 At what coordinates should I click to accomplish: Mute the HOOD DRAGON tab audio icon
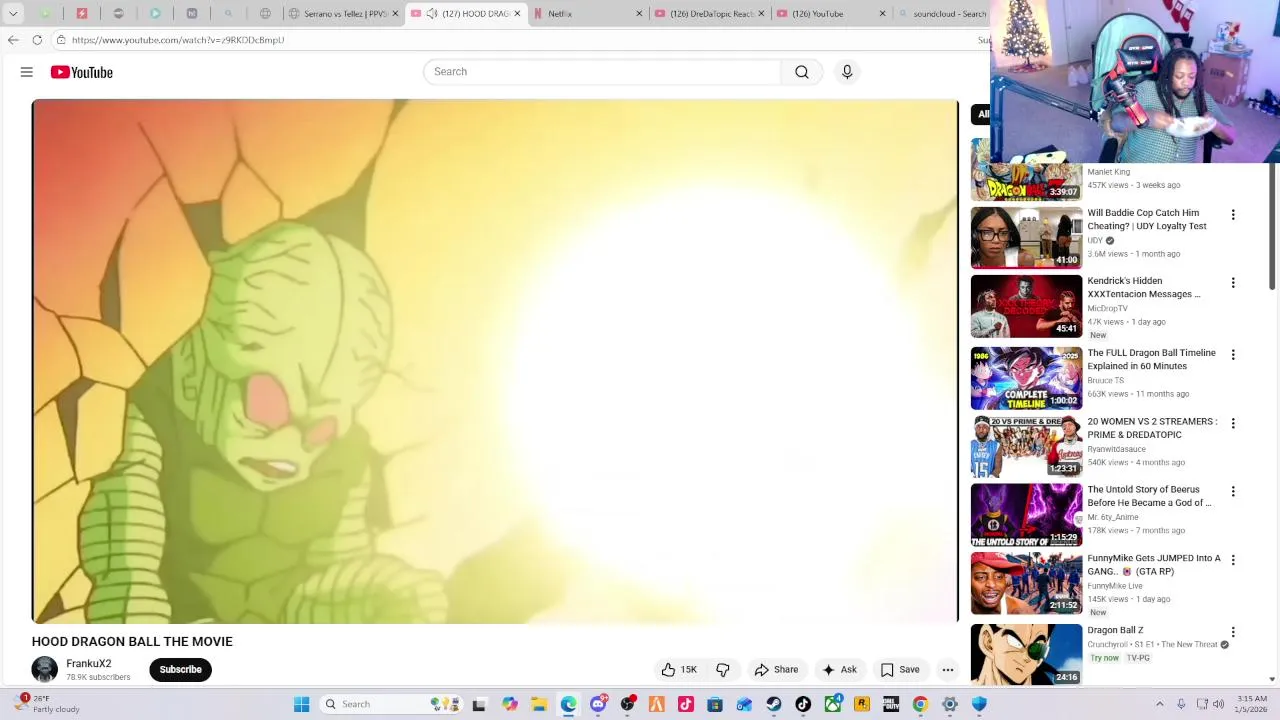(x=431, y=14)
